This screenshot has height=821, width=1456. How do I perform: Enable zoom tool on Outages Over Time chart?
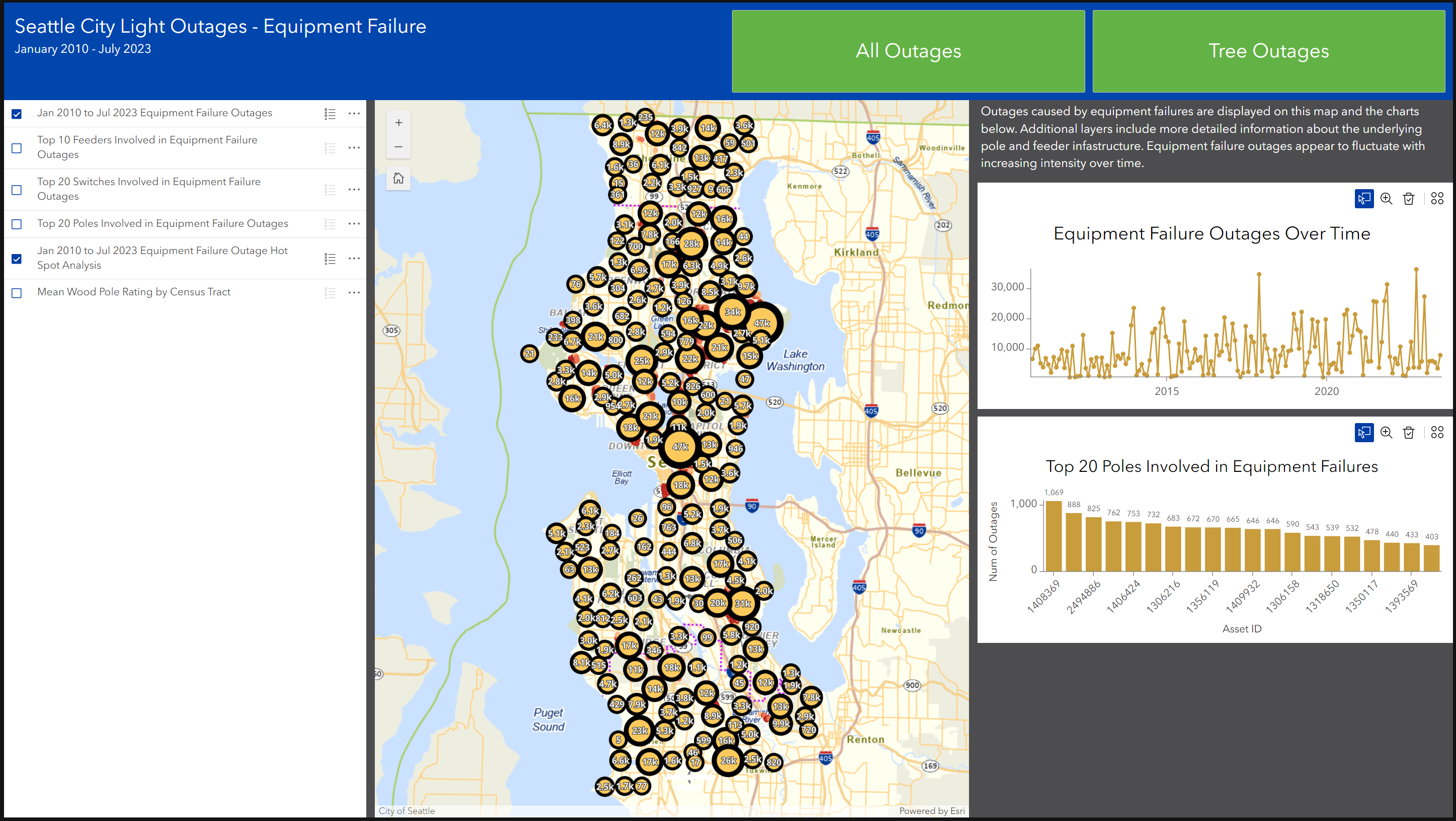click(x=1386, y=199)
